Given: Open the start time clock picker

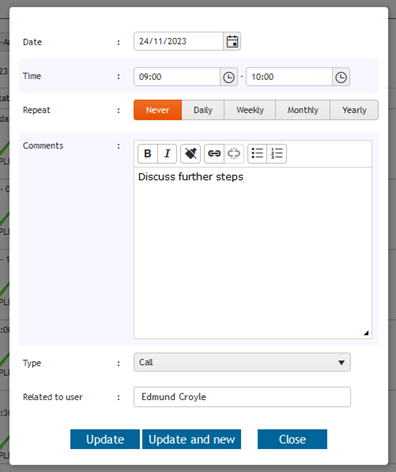Looking at the screenshot, I should click(229, 77).
